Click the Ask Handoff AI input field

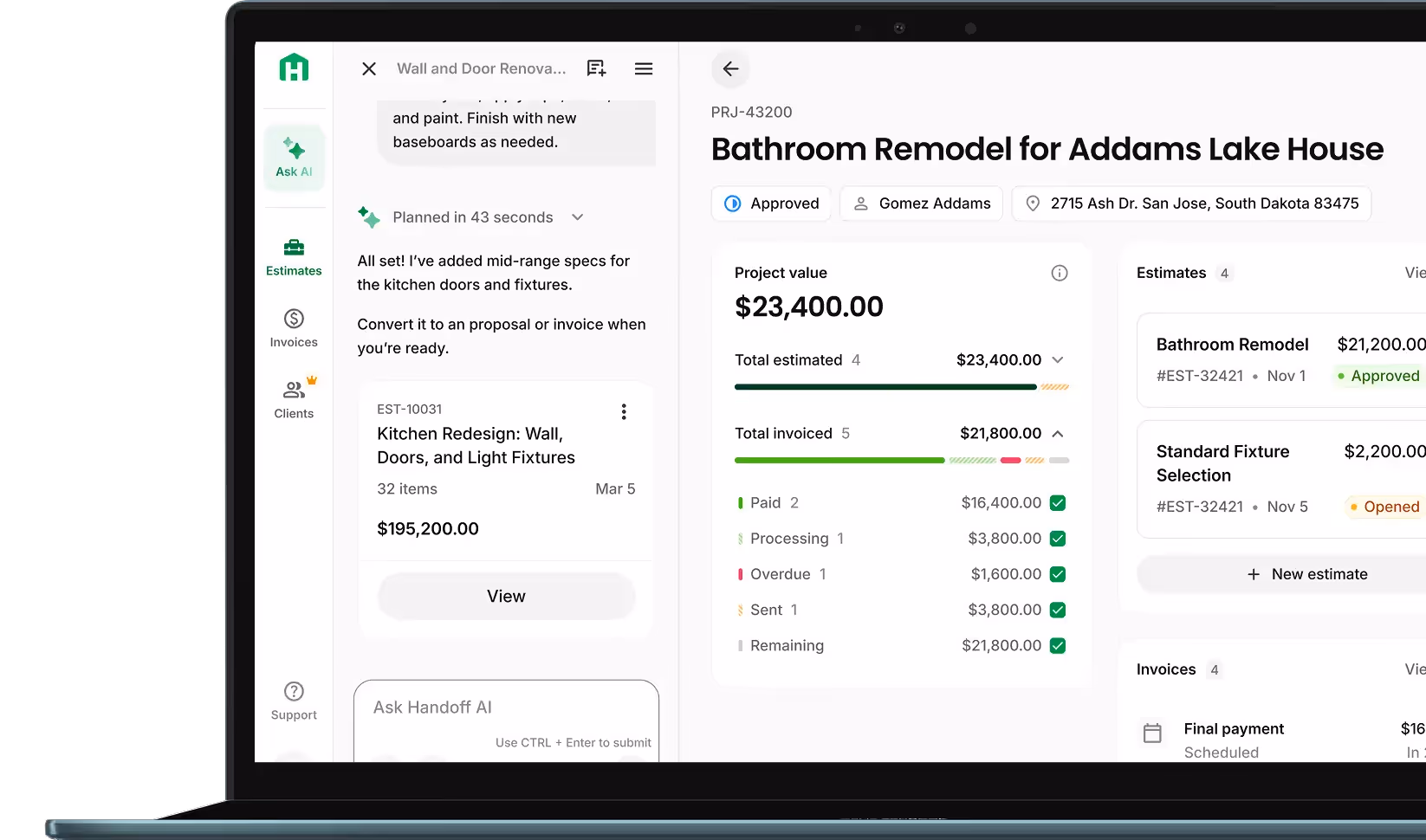pos(506,720)
